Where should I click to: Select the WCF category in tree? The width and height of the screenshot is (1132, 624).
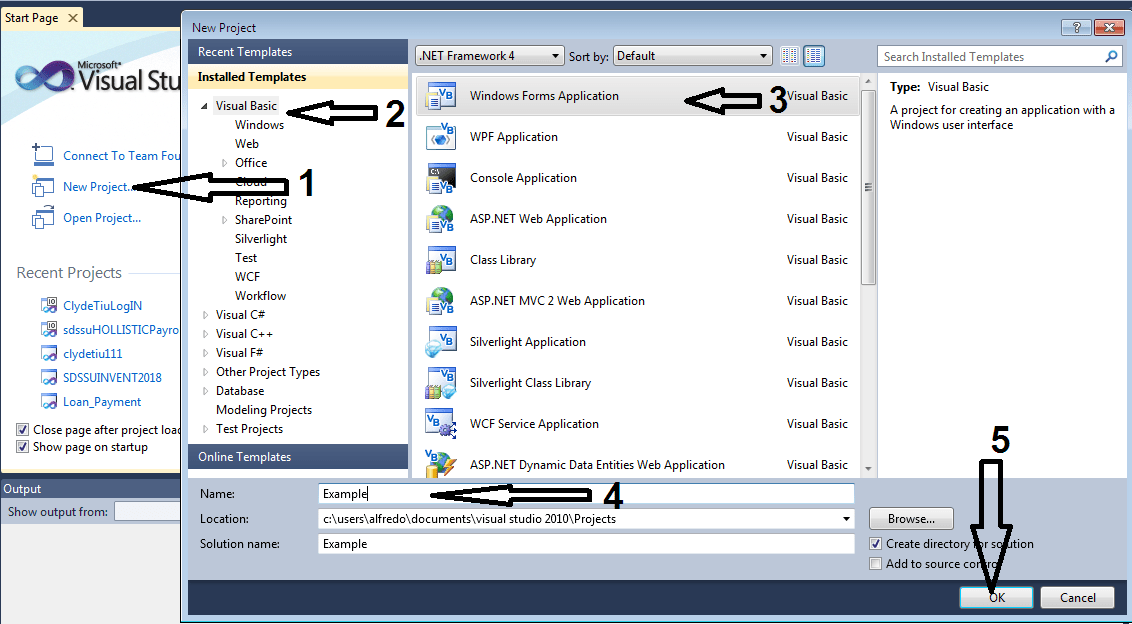[x=247, y=277]
